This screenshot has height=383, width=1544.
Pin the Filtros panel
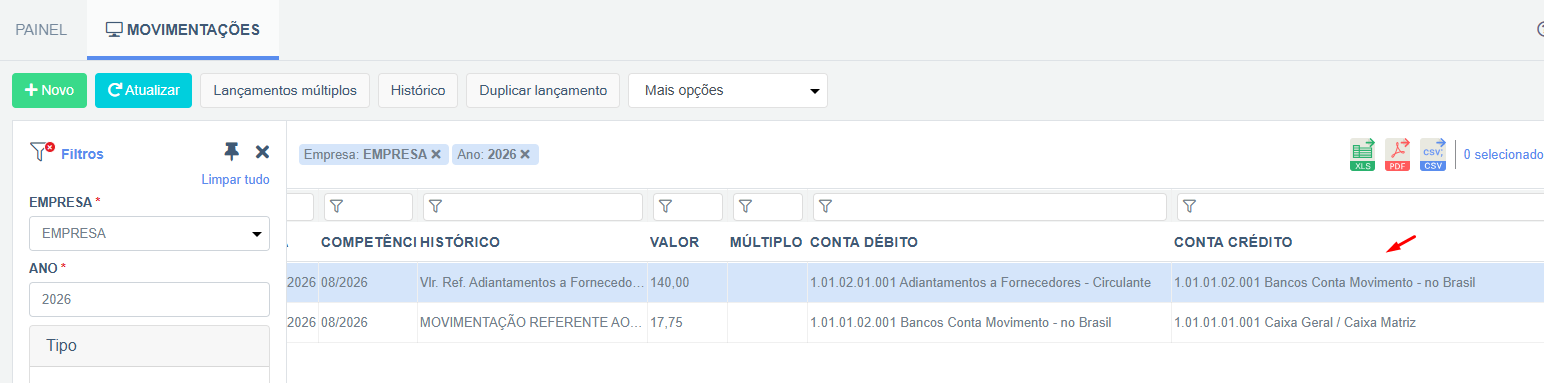[232, 151]
